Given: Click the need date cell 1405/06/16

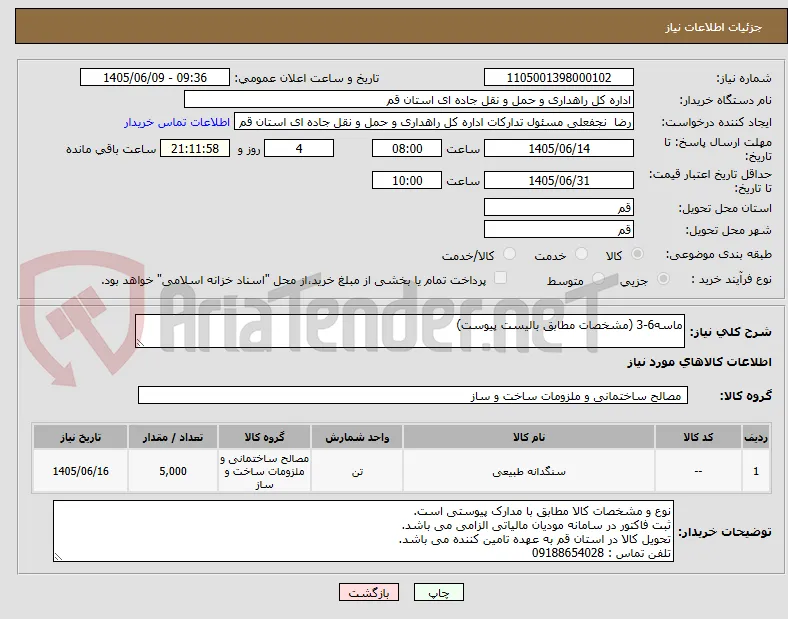Looking at the screenshot, I should (80, 471).
